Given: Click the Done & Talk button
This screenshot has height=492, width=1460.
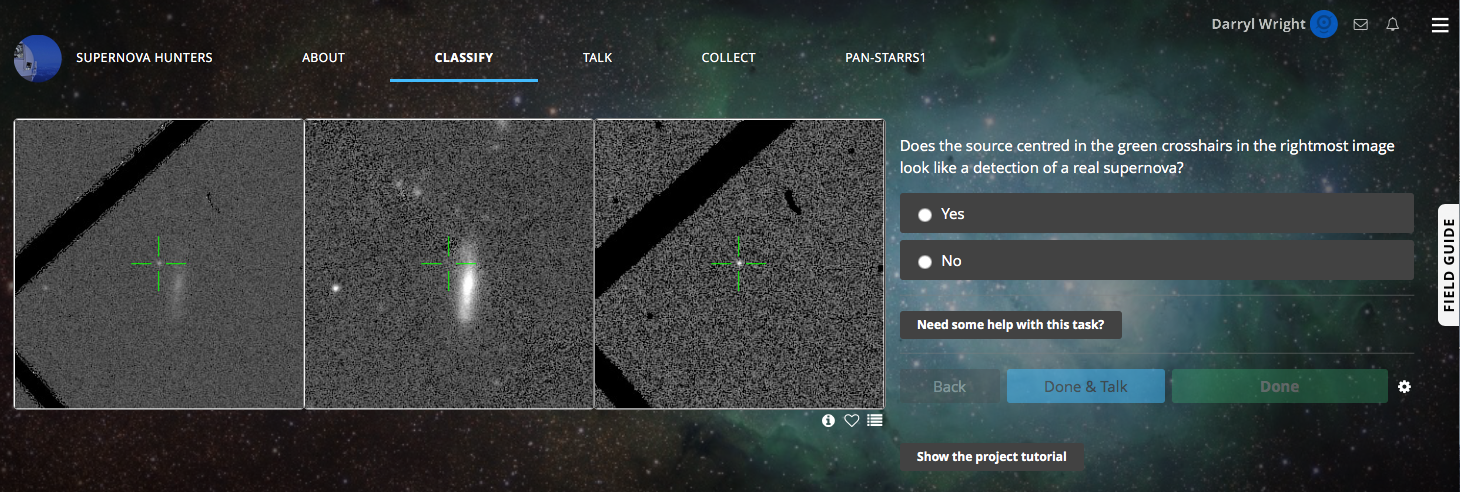Looking at the screenshot, I should [x=1086, y=386].
